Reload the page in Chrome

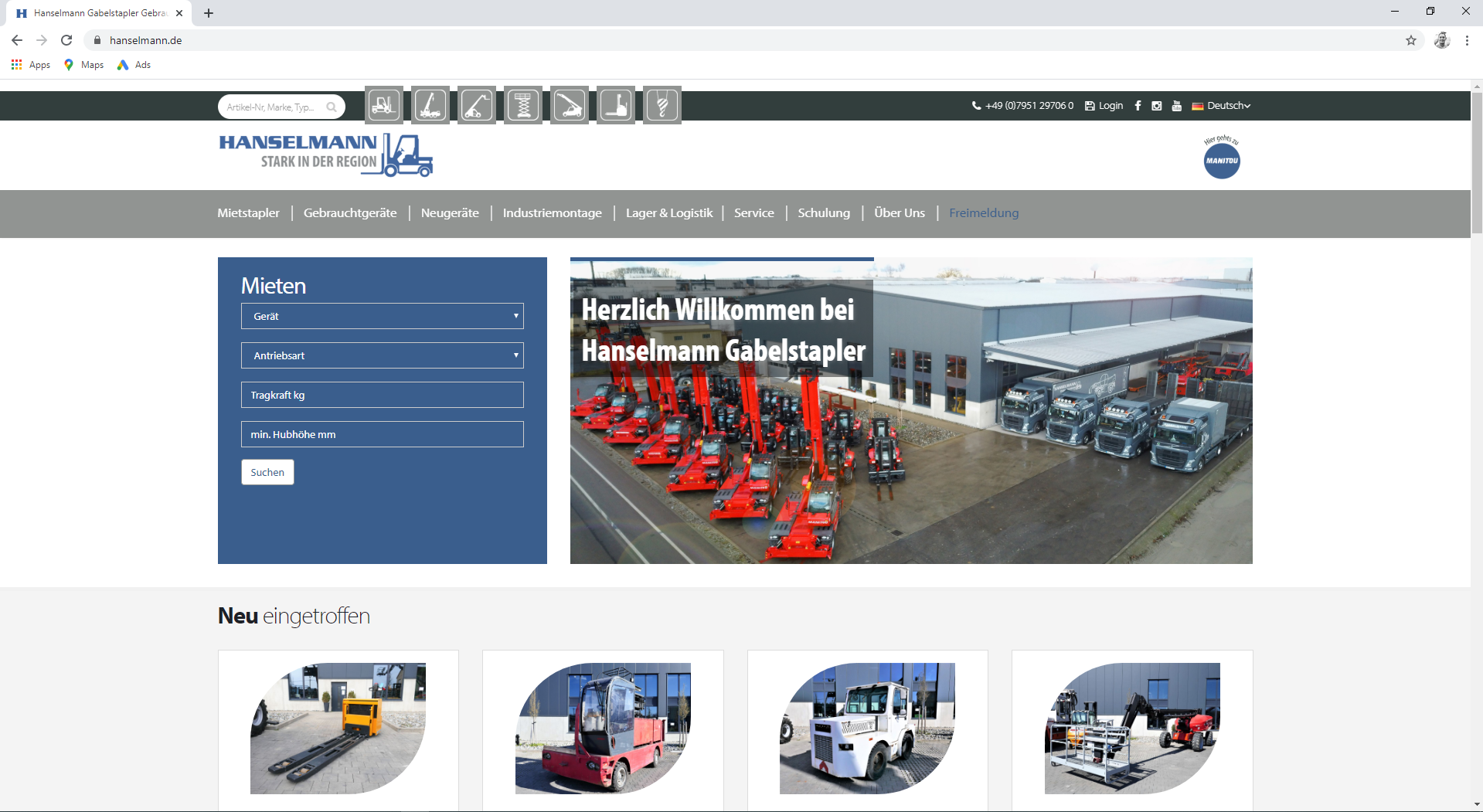pos(66,40)
